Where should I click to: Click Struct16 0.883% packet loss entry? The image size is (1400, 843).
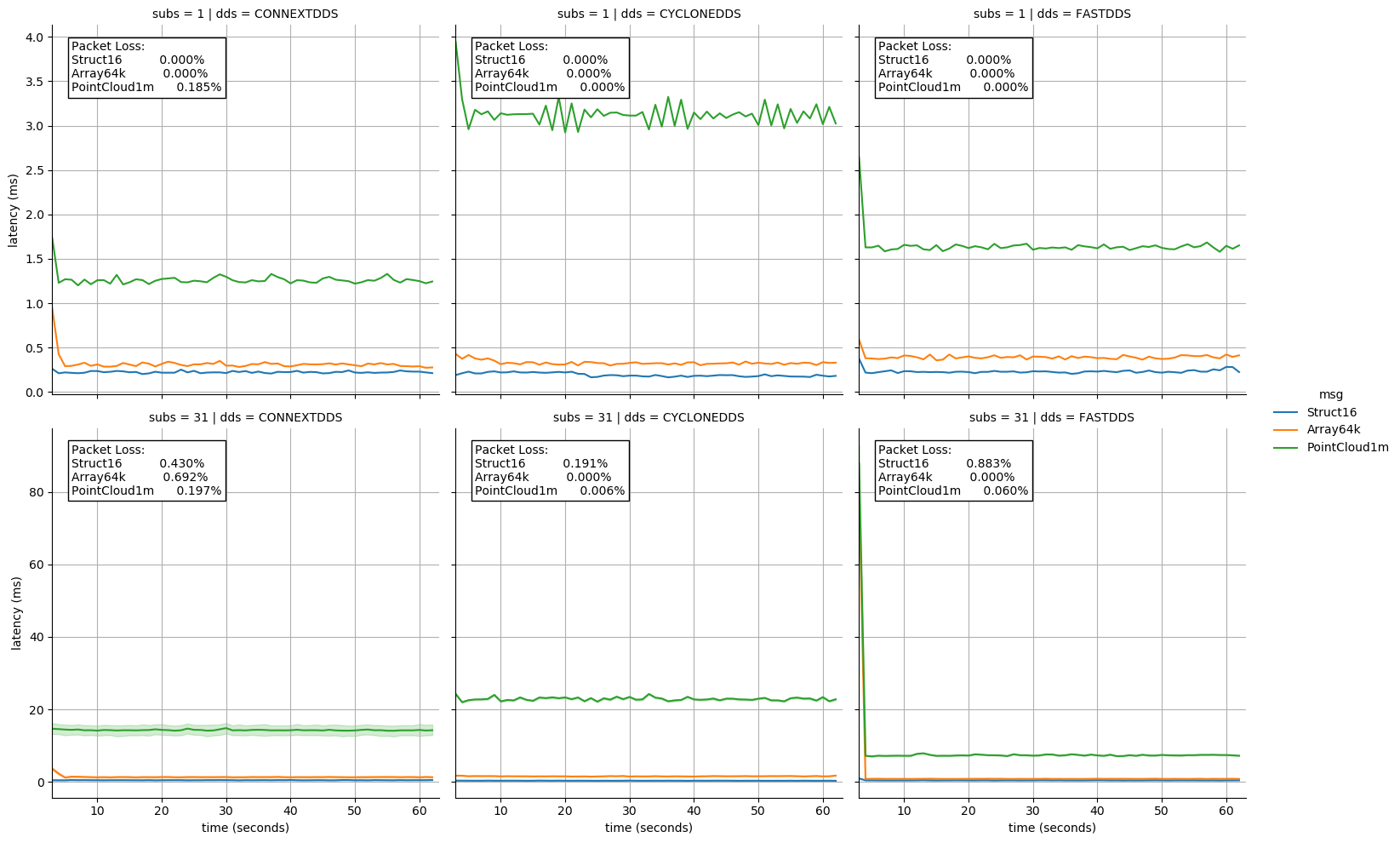(945, 463)
